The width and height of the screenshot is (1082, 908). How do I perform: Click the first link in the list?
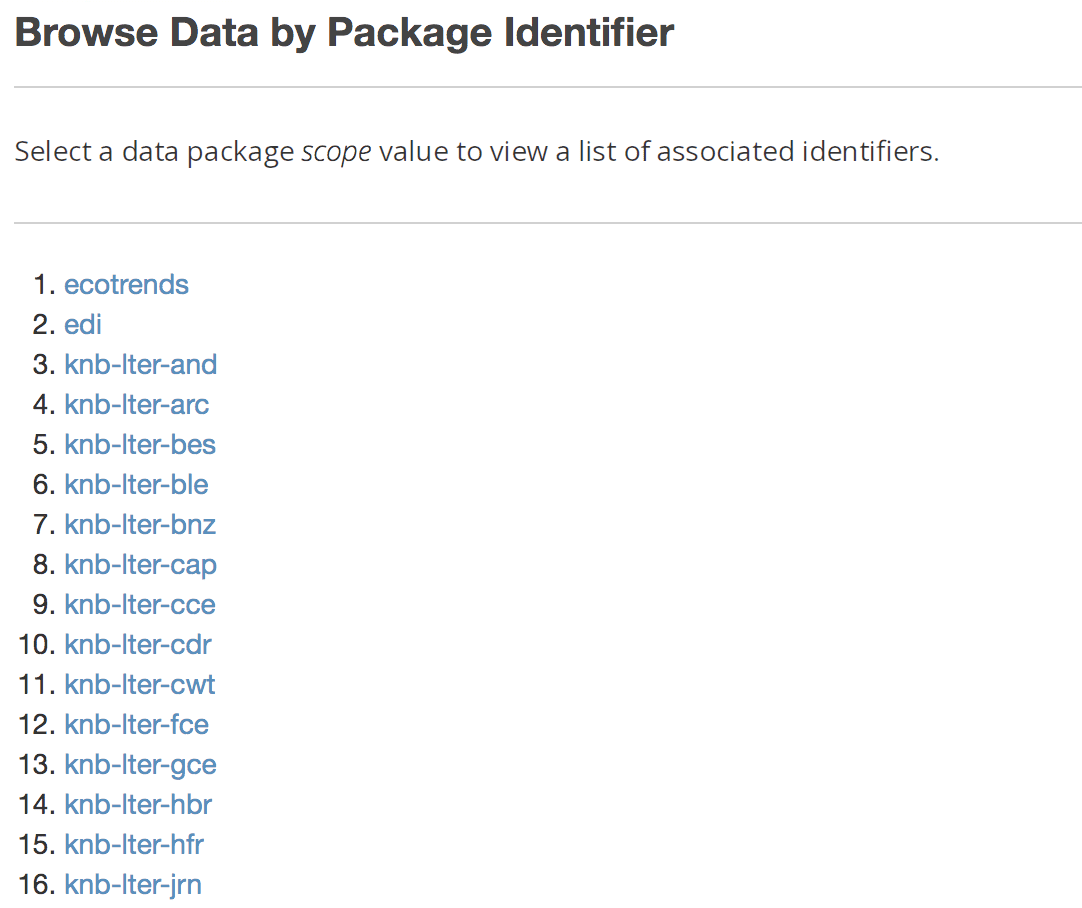126,284
